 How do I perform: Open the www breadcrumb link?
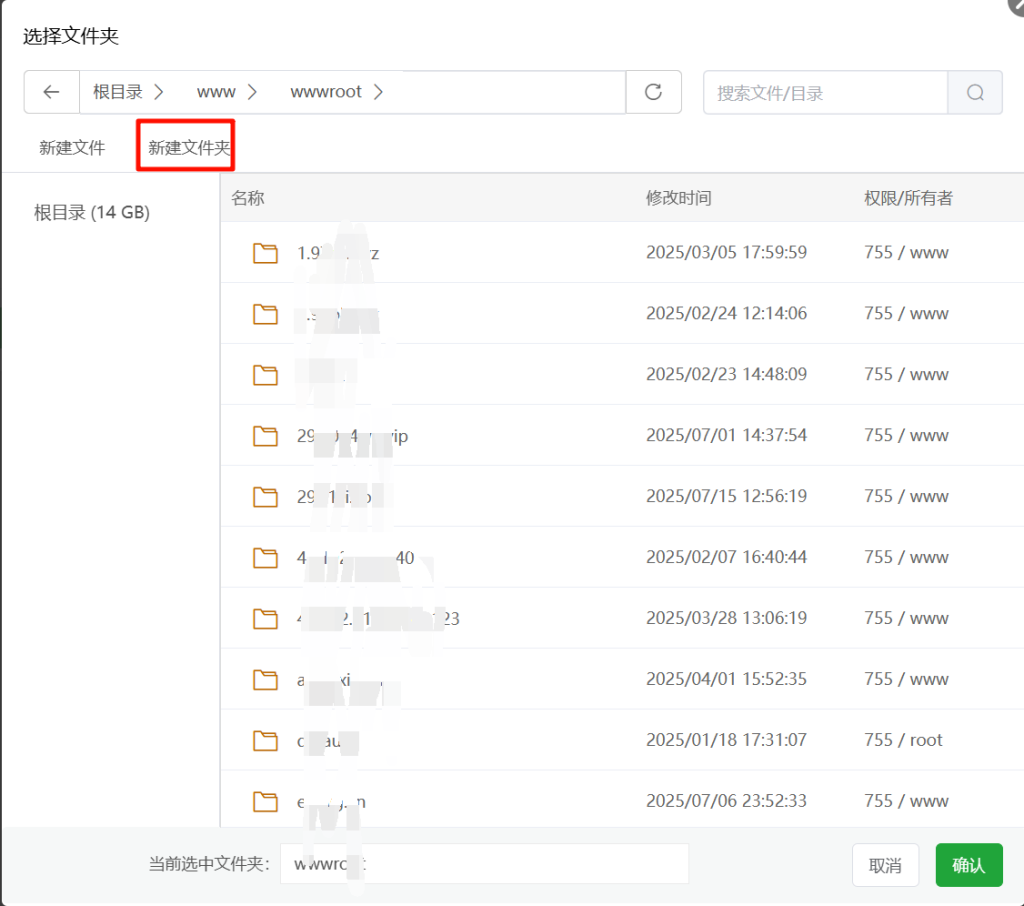[216, 91]
